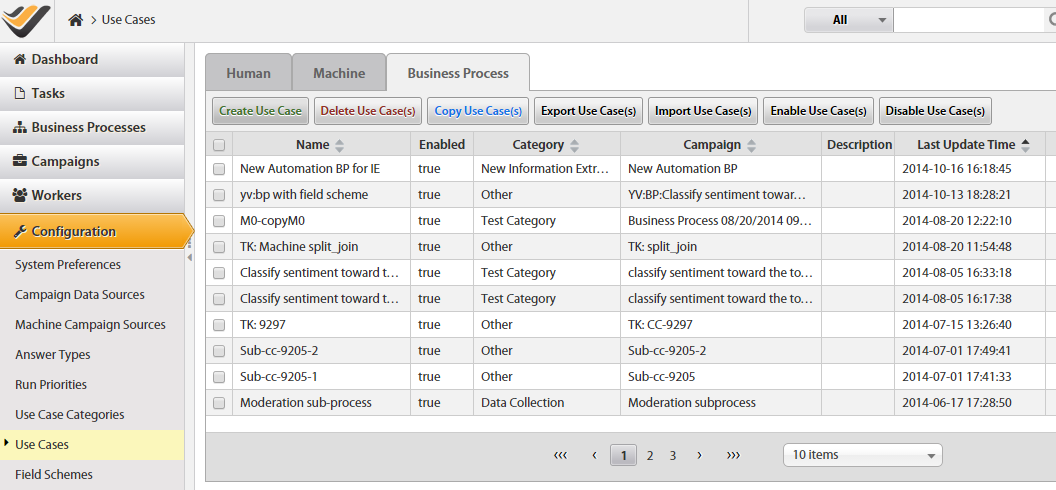Open Campaigns in the sidebar
Image resolution: width=1056 pixels, height=490 pixels.
[x=92, y=162]
